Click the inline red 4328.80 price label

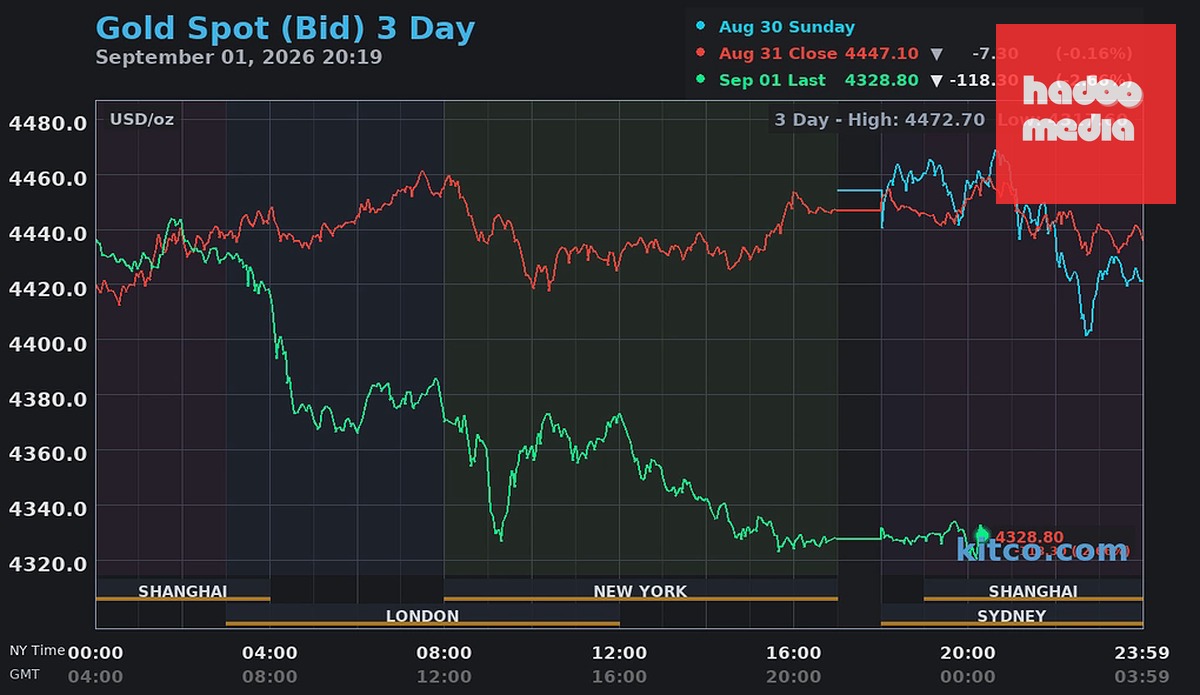pyautogui.click(x=1029, y=537)
